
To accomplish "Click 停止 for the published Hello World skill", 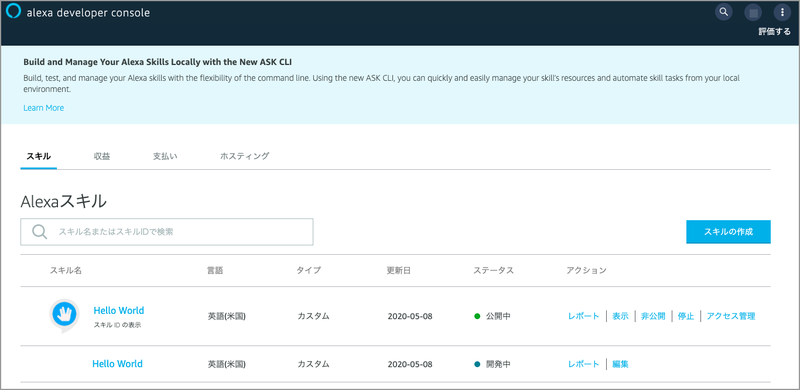I will (686, 316).
